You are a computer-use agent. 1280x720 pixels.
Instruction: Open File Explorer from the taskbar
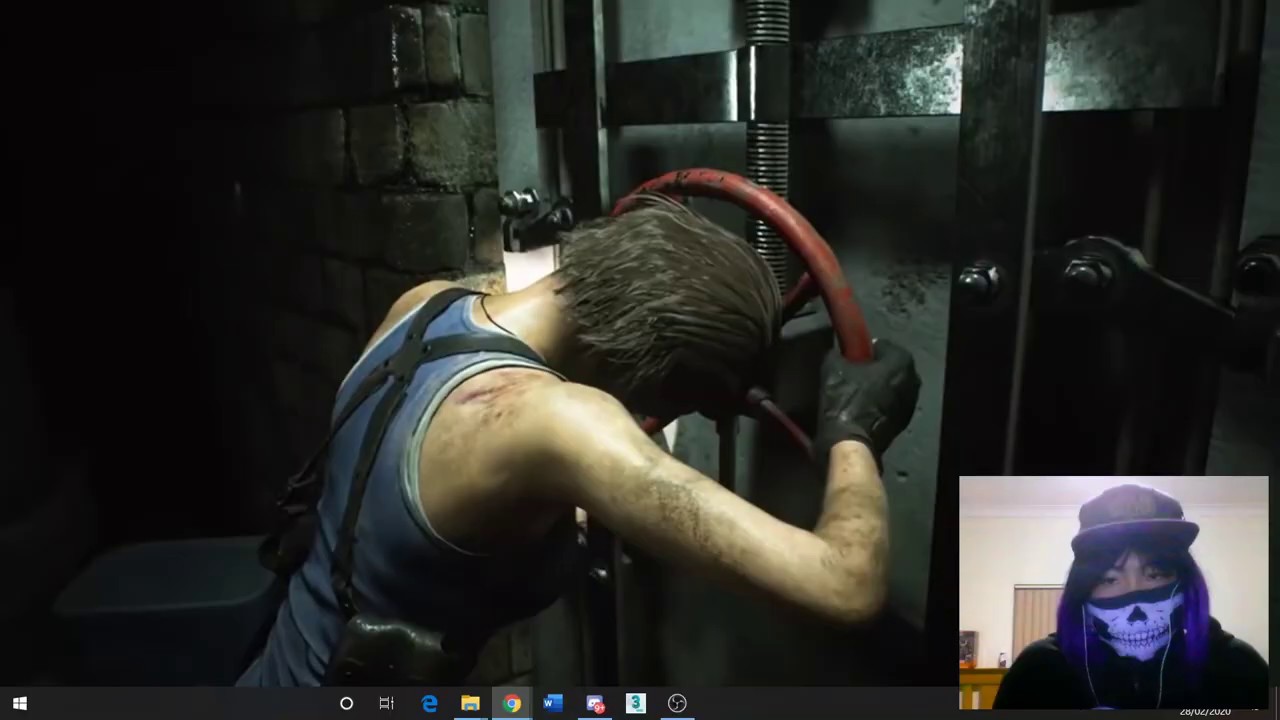pos(470,703)
